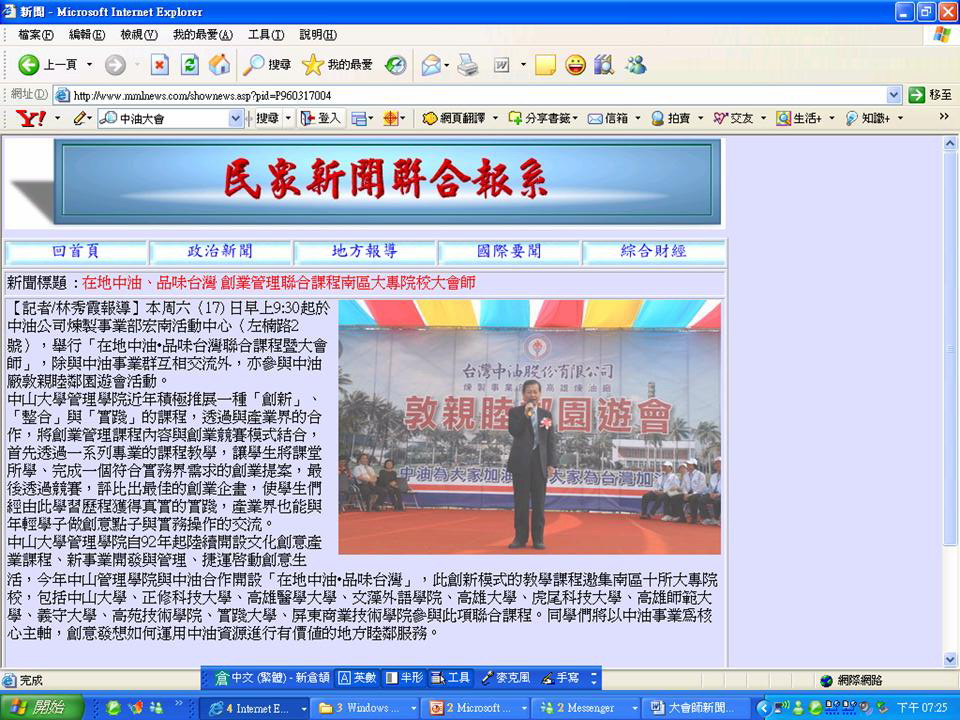Stop loading with the red X icon
The image size is (960, 720).
[x=160, y=64]
